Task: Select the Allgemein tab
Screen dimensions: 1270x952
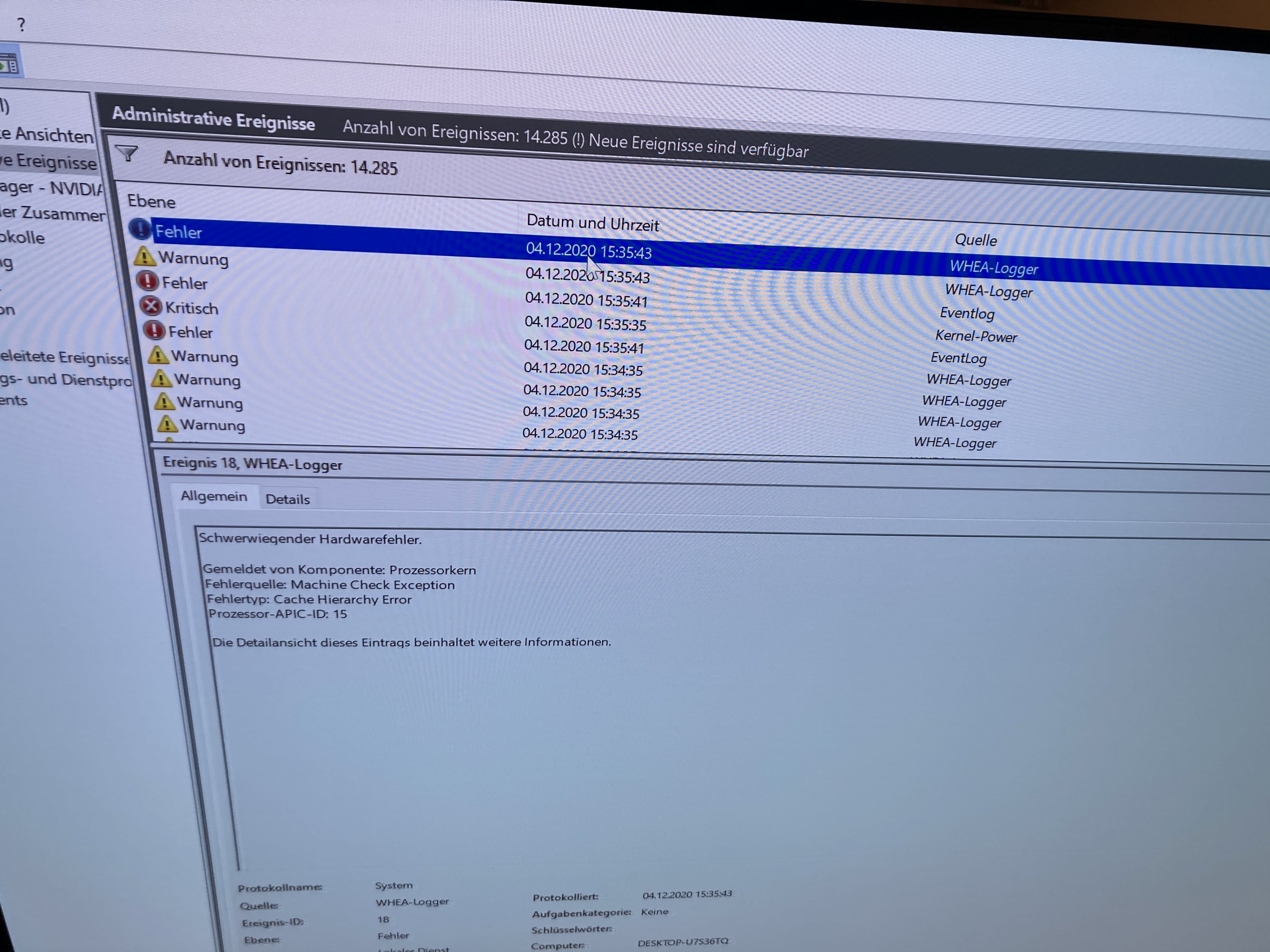Action: [x=214, y=496]
